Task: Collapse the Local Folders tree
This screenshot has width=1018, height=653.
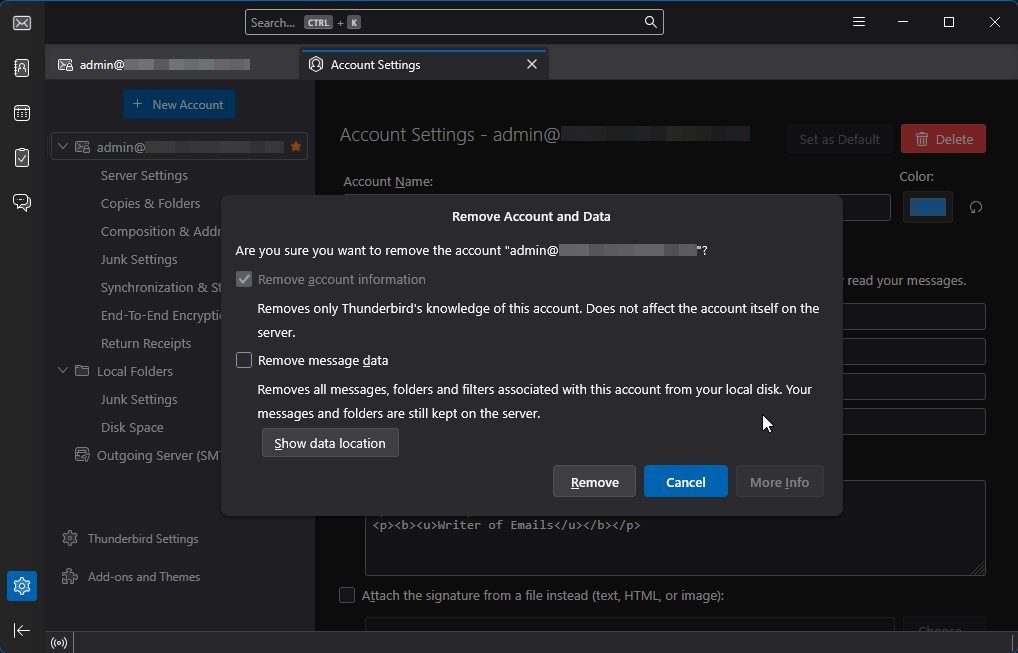Action: pyautogui.click(x=63, y=371)
